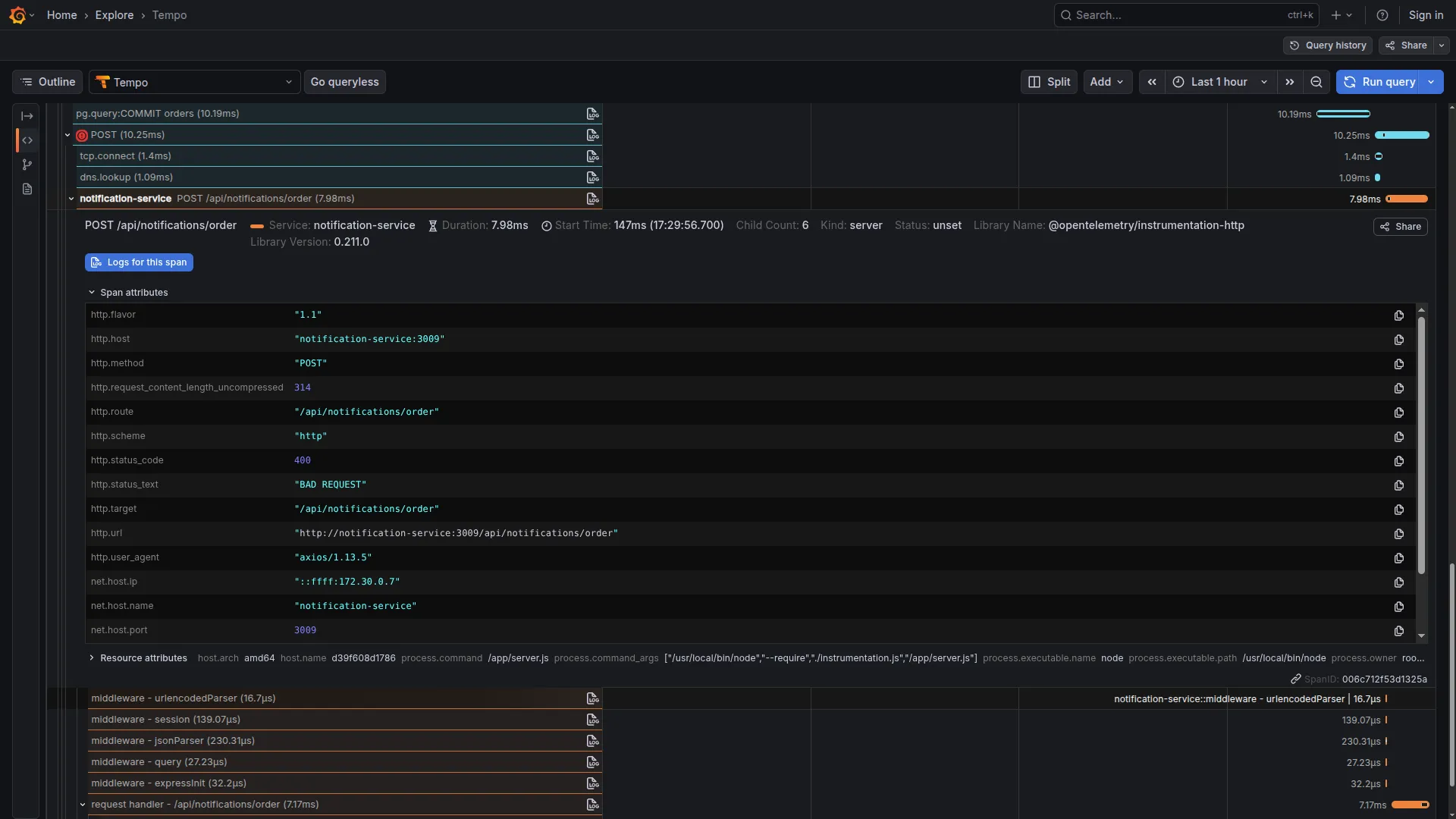Open logs icon for the tcp.connect span

click(591, 156)
